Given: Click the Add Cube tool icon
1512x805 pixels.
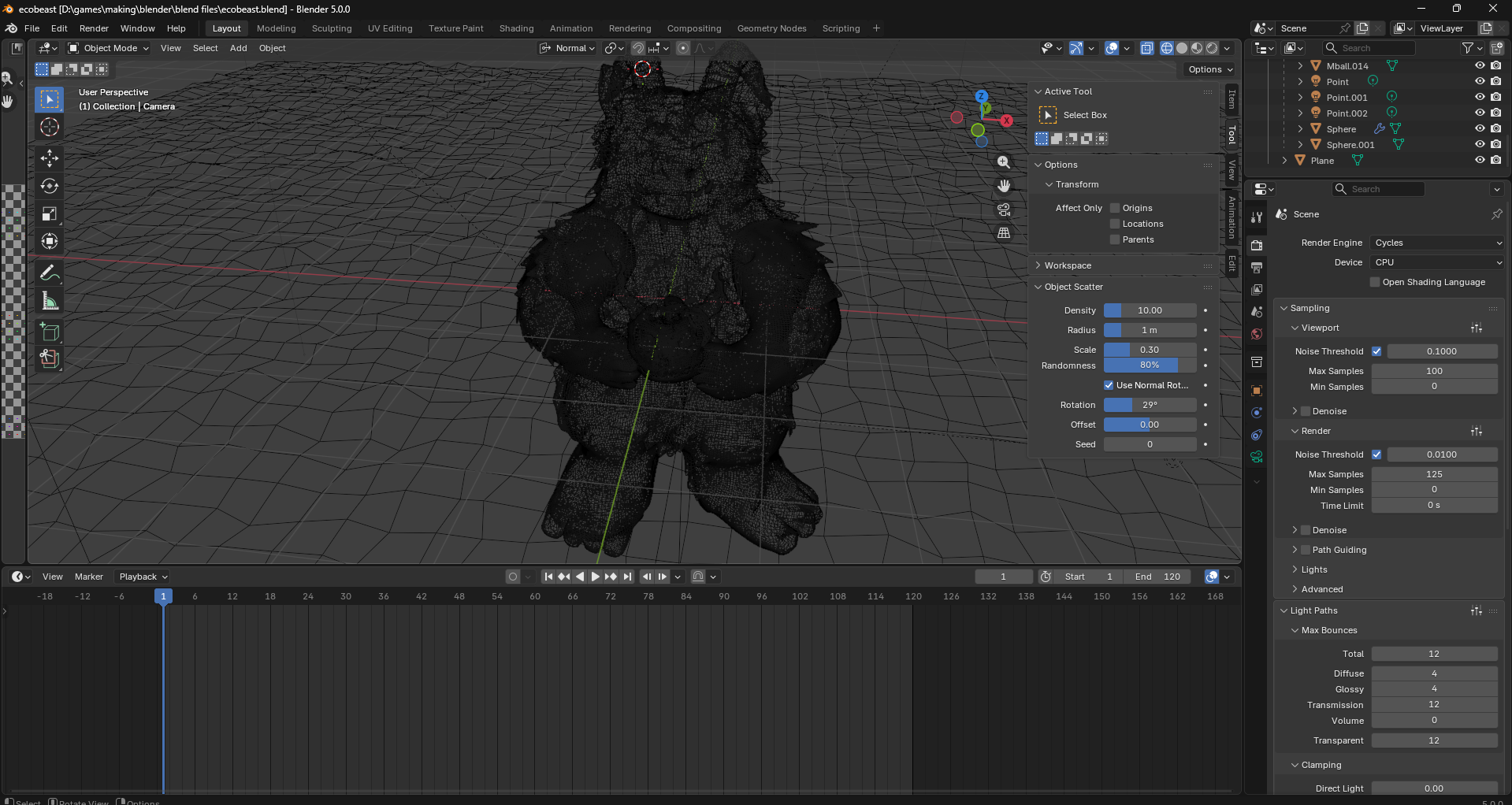Looking at the screenshot, I should click(50, 332).
